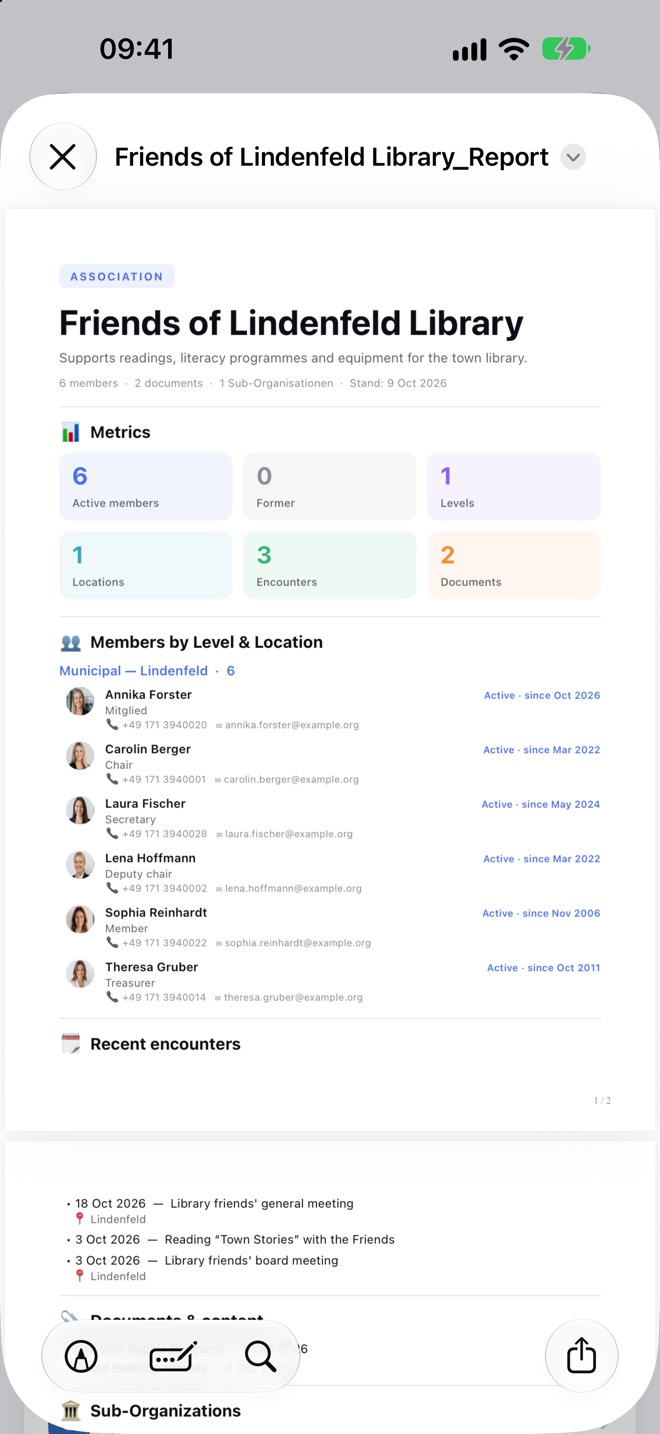Image resolution: width=660 pixels, height=1434 pixels.
Task: Tap laura.fischer@example.org email
Action: pyautogui.click(x=288, y=834)
